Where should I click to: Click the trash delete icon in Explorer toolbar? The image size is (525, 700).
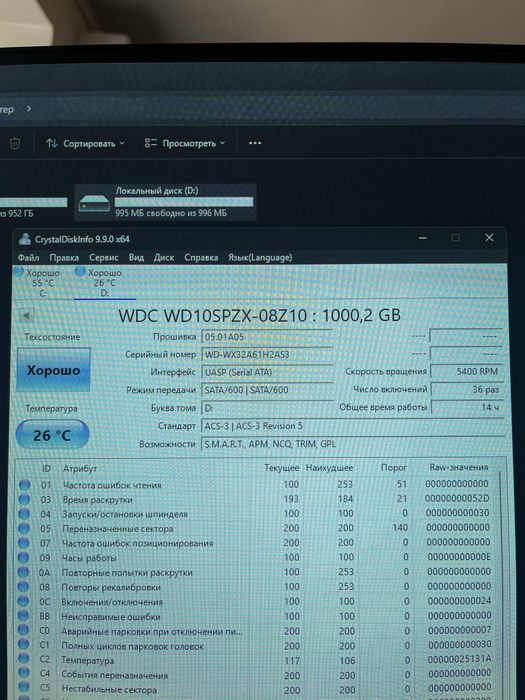point(15,144)
